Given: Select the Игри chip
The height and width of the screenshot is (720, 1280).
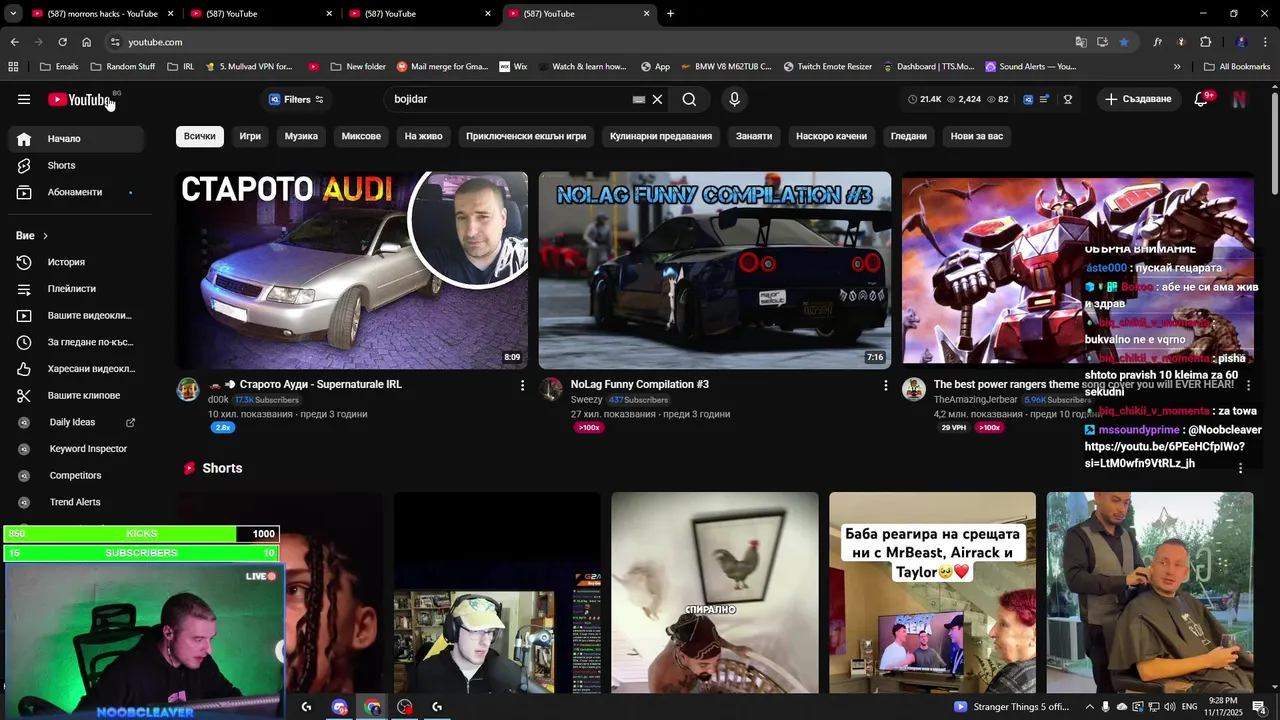Looking at the screenshot, I should pos(250,136).
